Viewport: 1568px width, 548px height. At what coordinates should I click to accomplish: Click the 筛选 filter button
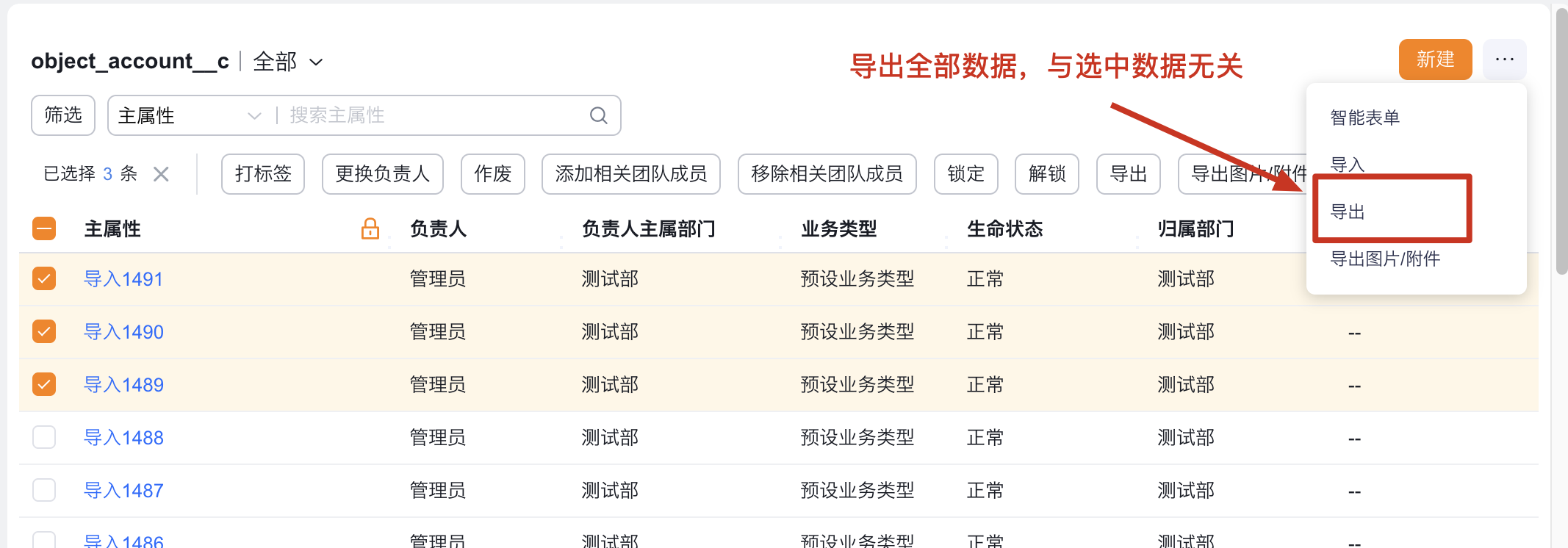click(63, 115)
